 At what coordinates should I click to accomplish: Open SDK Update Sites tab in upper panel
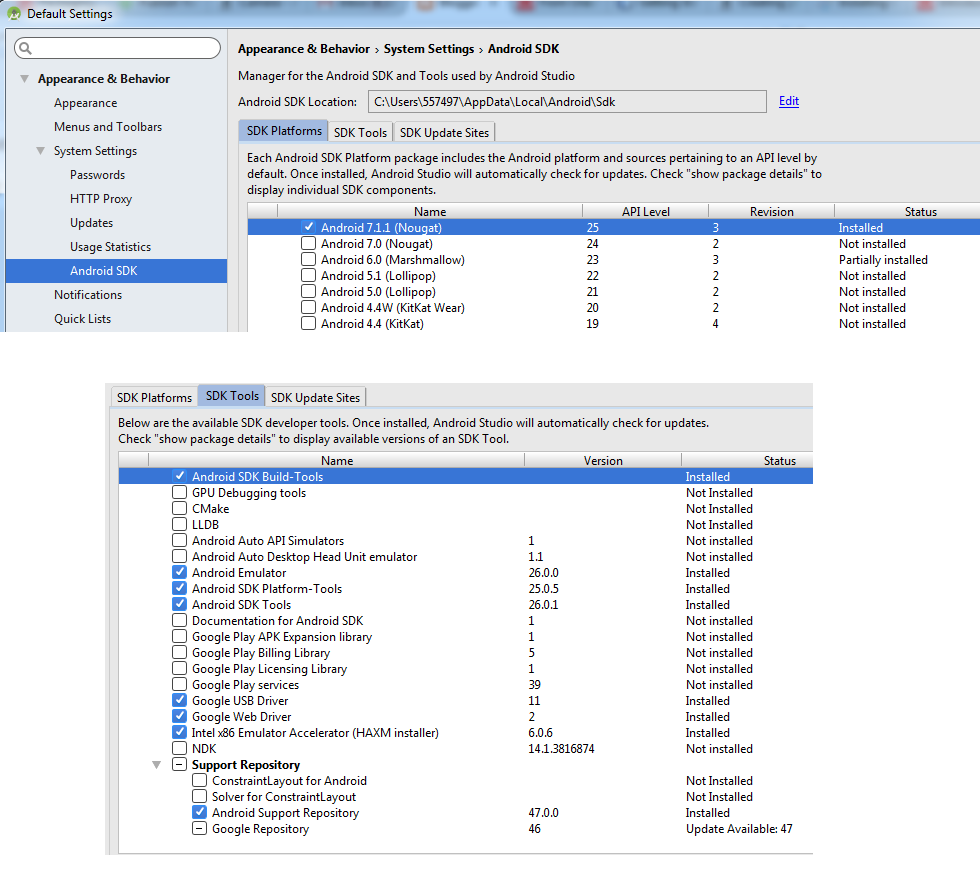click(444, 133)
